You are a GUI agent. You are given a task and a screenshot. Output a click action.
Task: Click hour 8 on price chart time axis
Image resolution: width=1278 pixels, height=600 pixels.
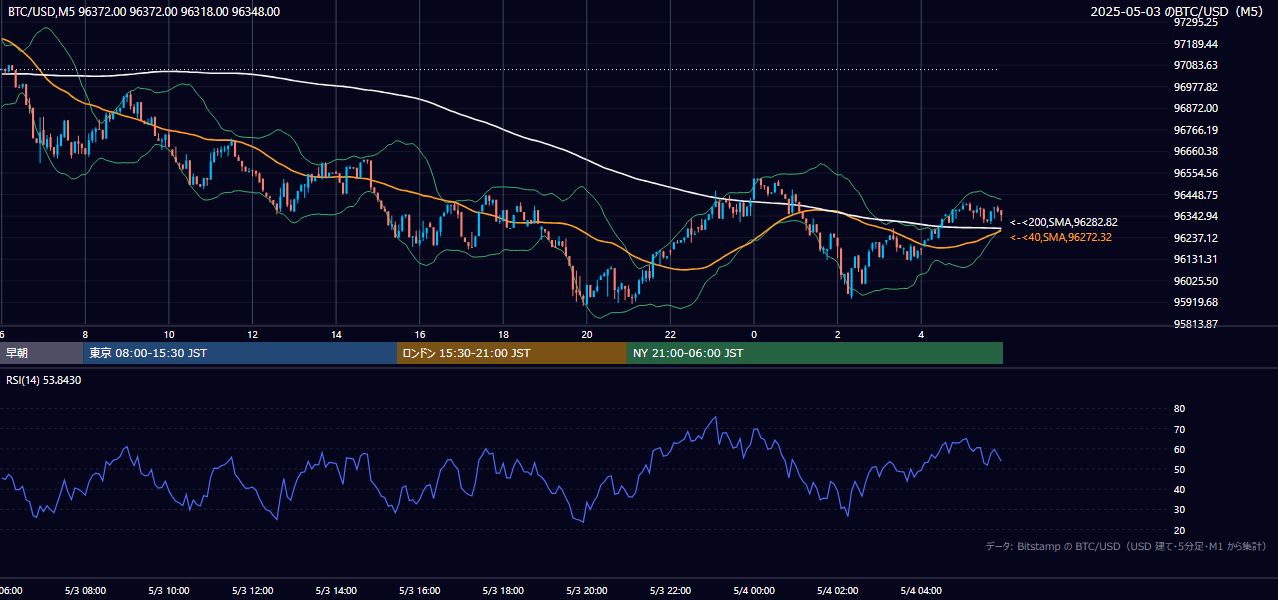tap(85, 335)
